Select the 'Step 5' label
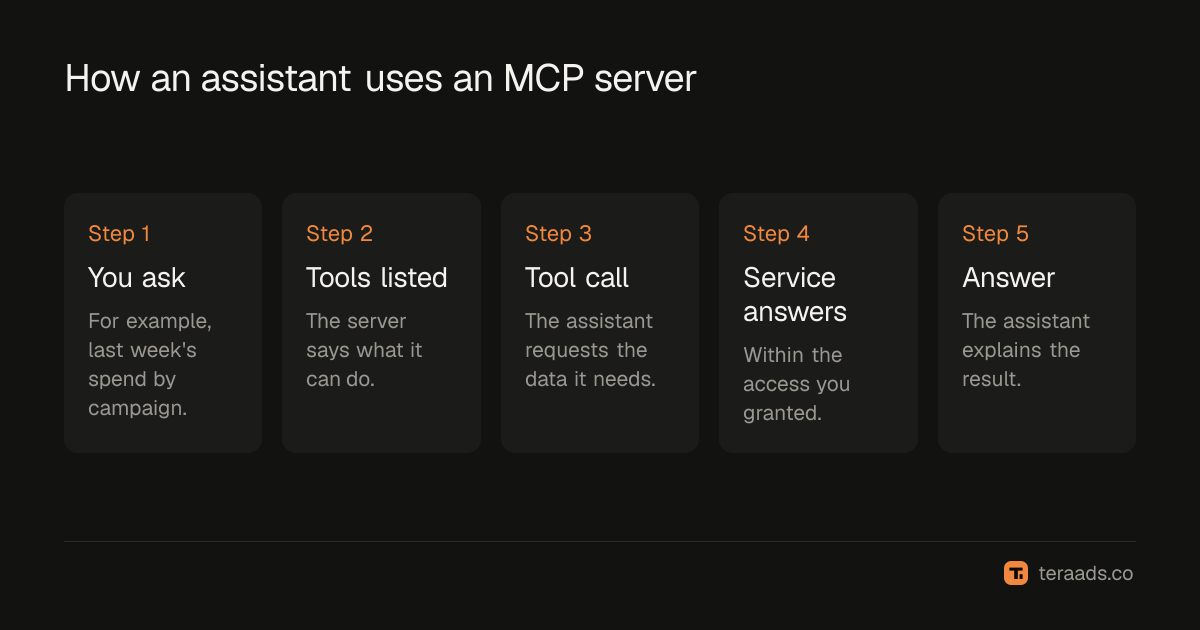Image resolution: width=1200 pixels, height=630 pixels. pyautogui.click(x=995, y=234)
